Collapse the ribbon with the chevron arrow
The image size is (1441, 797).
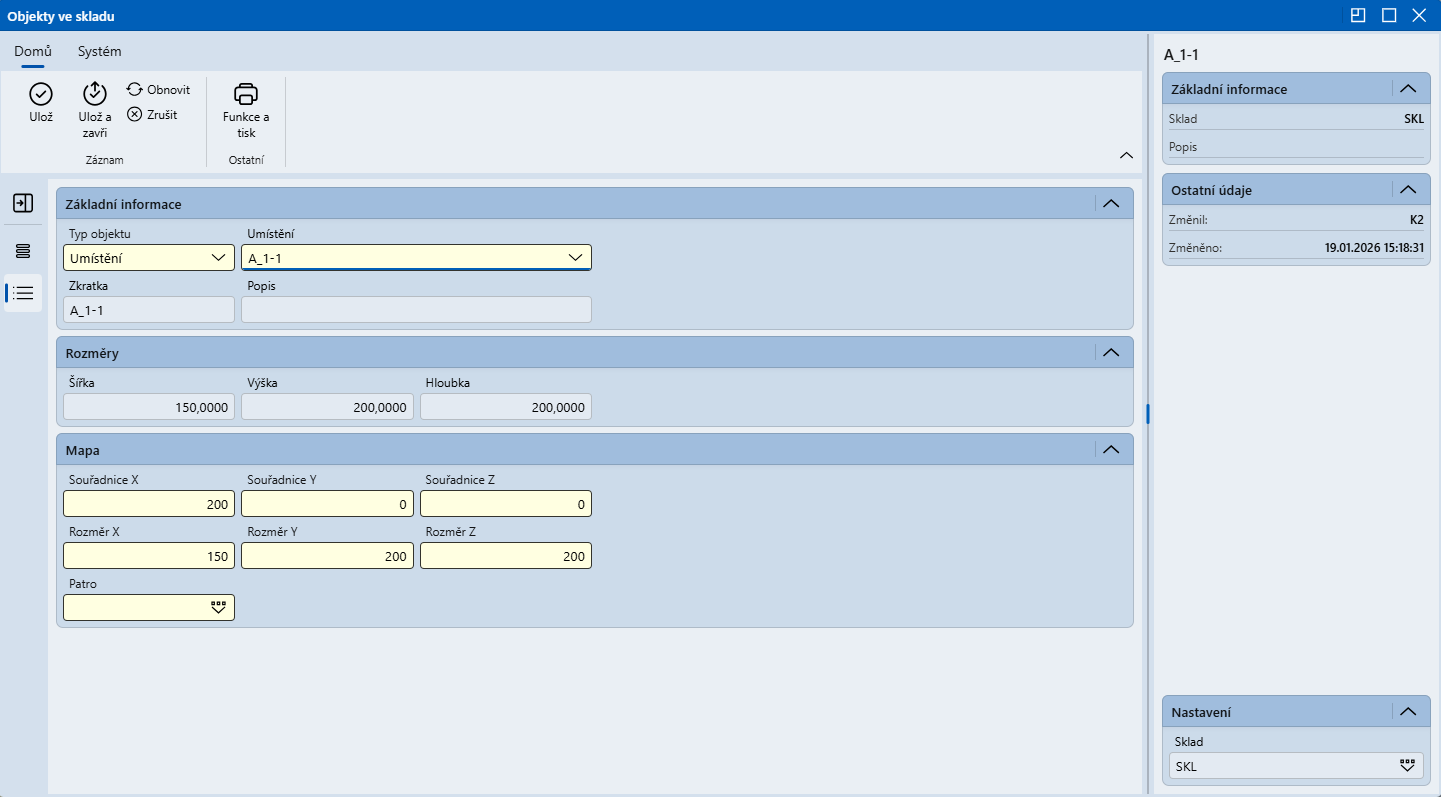(x=1126, y=155)
